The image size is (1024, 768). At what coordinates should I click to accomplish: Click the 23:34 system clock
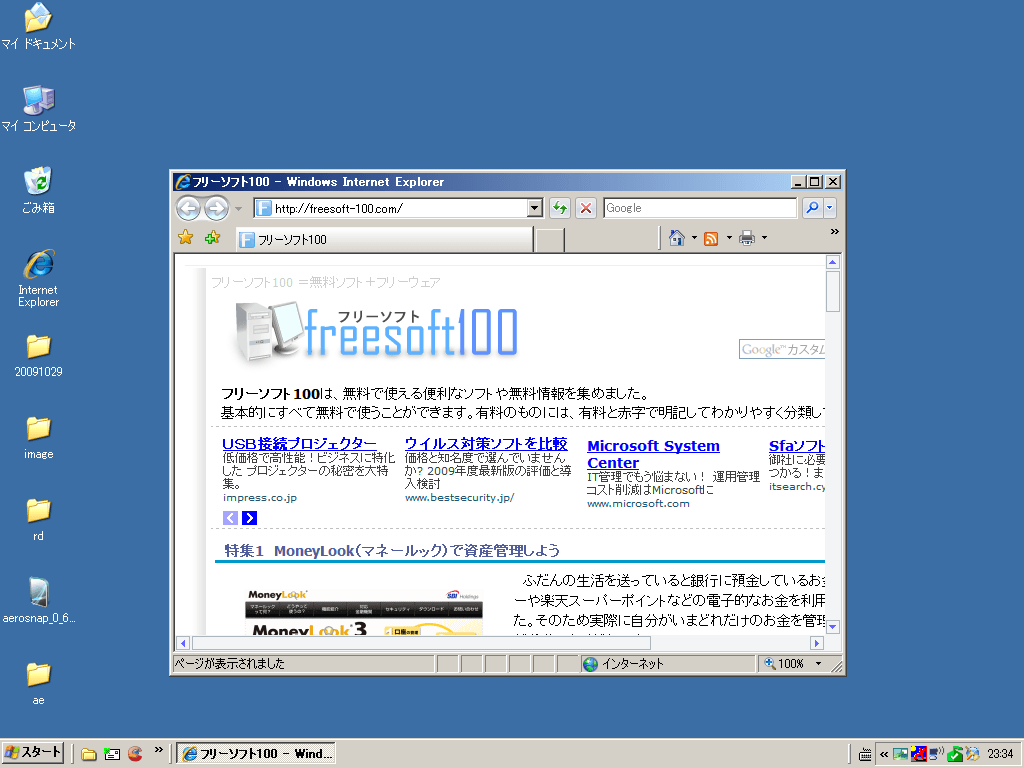[1001, 754]
